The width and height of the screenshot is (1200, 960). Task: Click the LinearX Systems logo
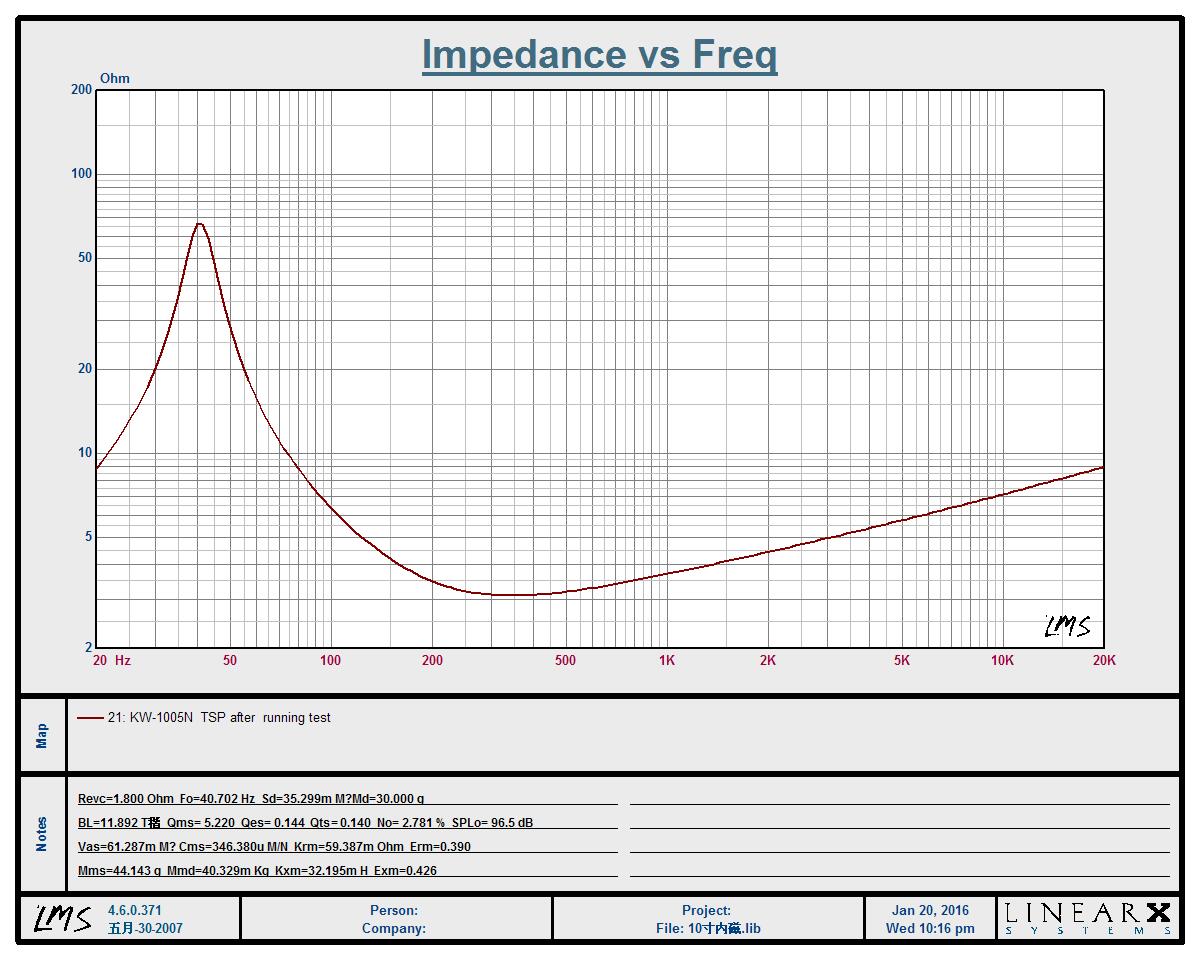(1087, 918)
